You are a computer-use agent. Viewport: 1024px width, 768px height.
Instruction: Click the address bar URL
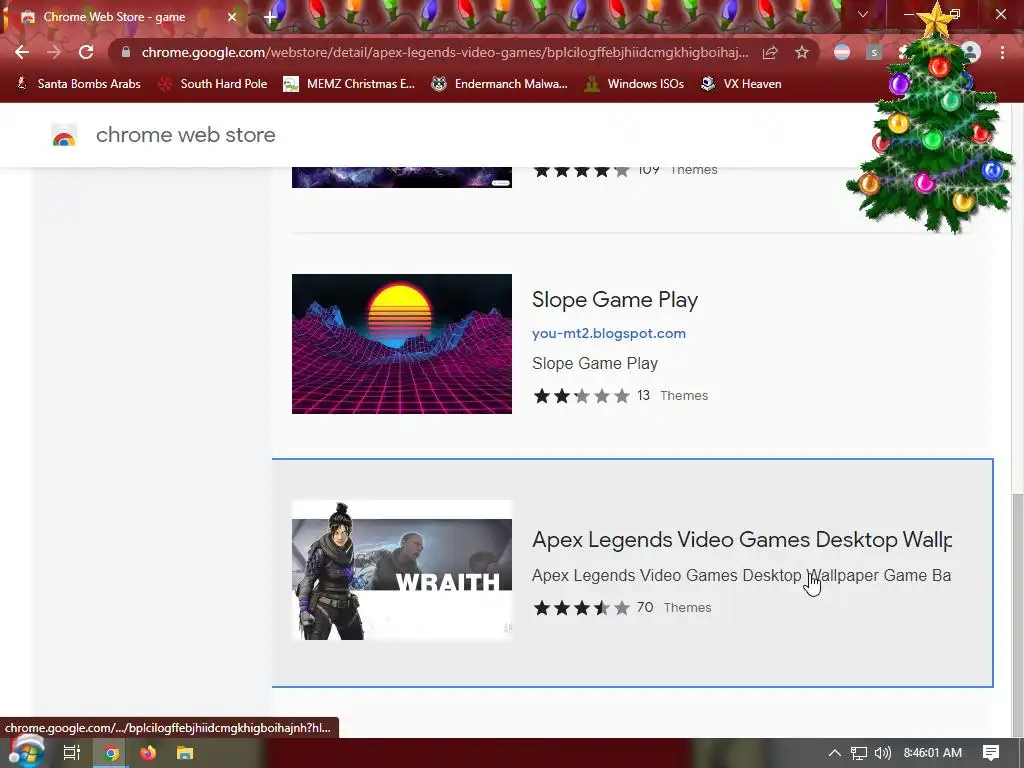pyautogui.click(x=444, y=52)
